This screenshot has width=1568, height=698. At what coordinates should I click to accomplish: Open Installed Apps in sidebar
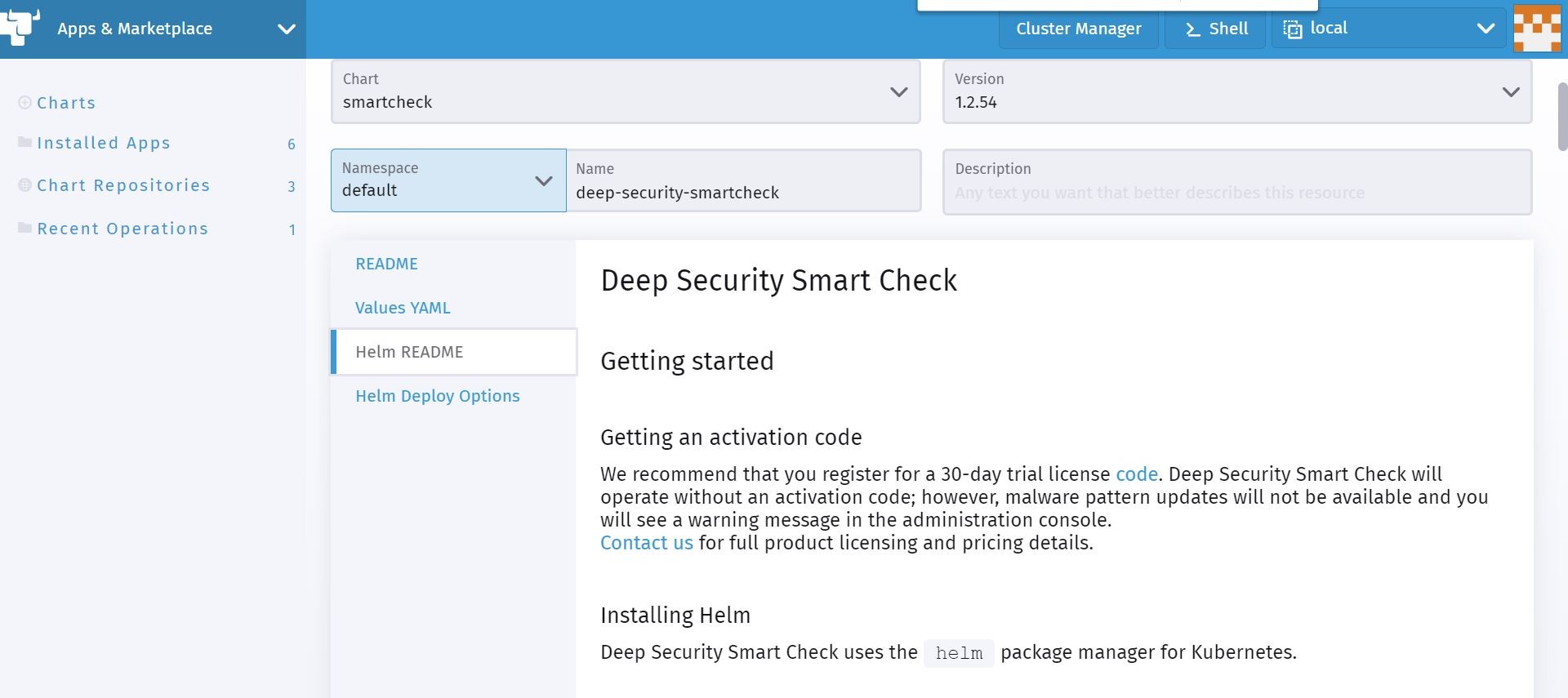pos(104,143)
